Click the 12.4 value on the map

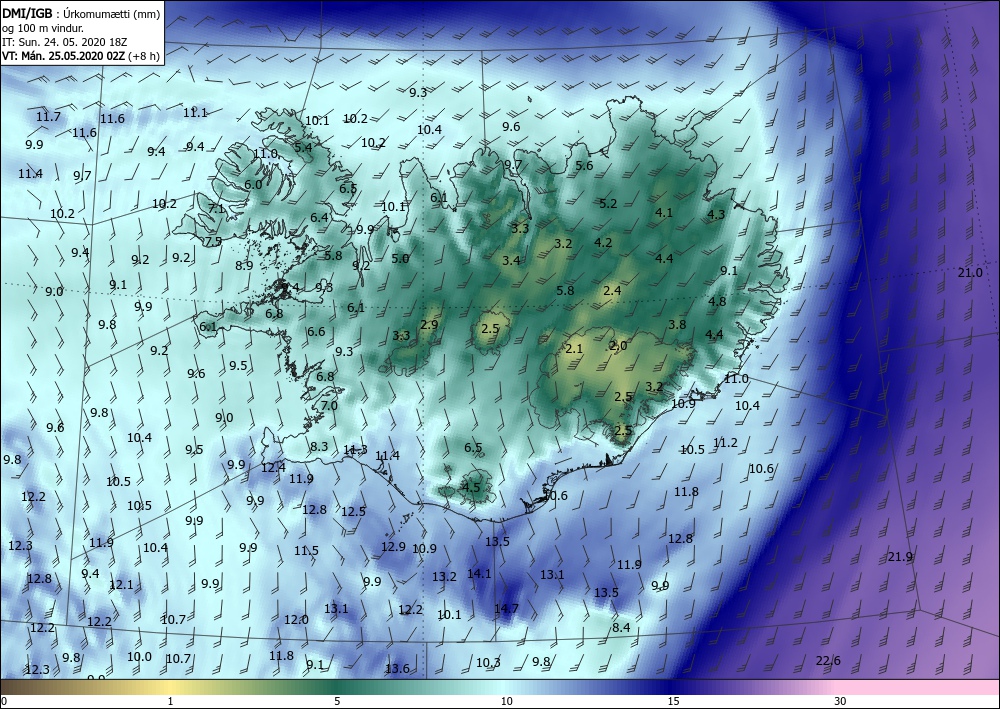click(x=273, y=467)
